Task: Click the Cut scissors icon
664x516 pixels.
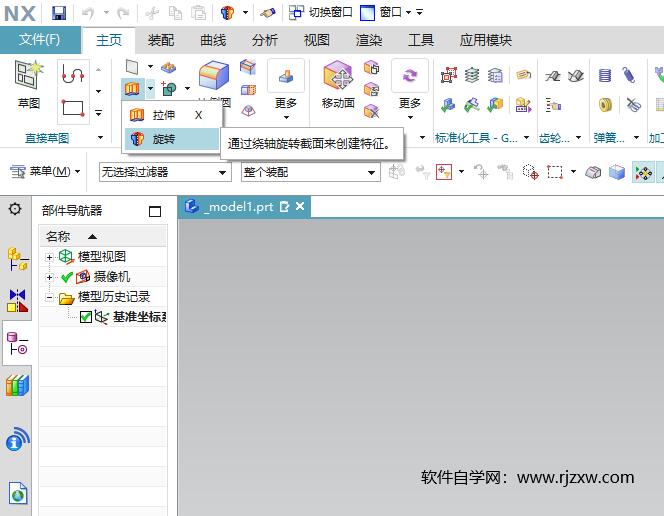Action: coord(152,13)
